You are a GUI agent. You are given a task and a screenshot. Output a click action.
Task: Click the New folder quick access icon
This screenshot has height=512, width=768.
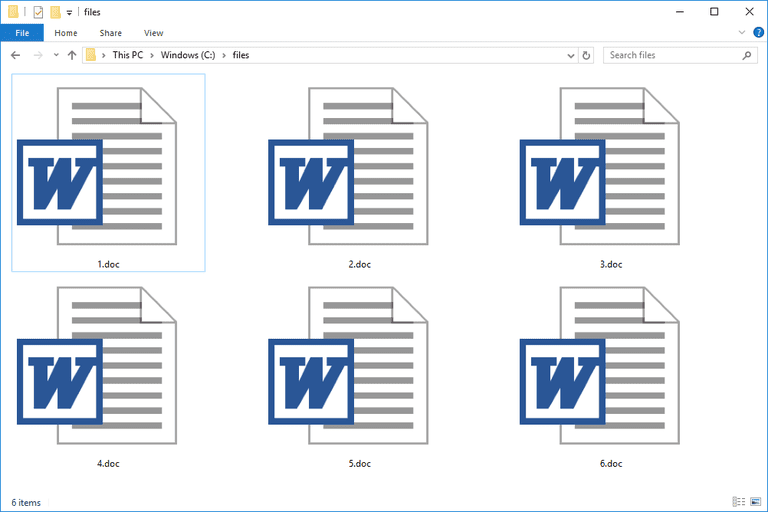pos(55,12)
